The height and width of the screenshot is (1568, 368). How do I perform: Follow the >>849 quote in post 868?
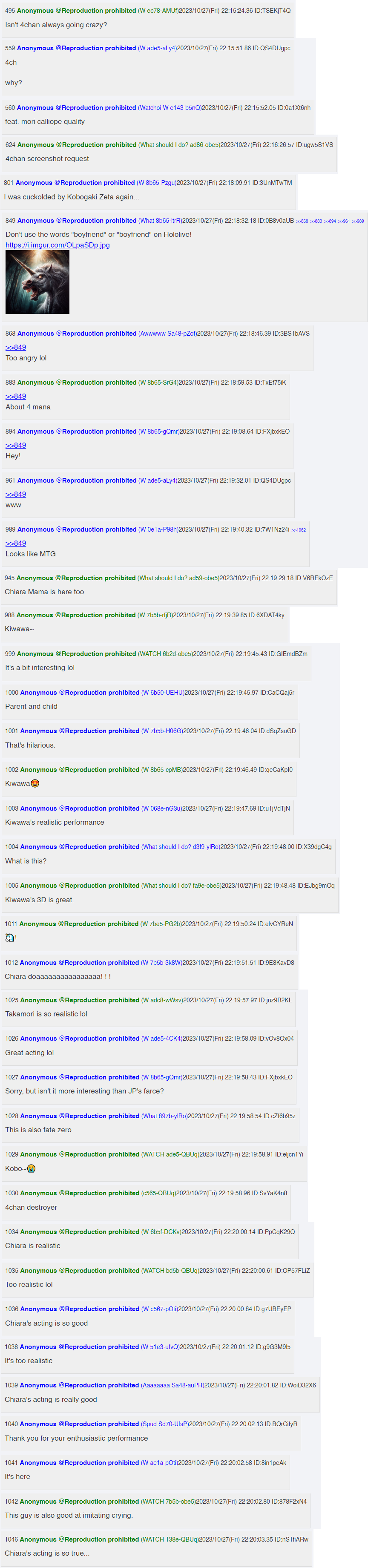click(x=16, y=347)
